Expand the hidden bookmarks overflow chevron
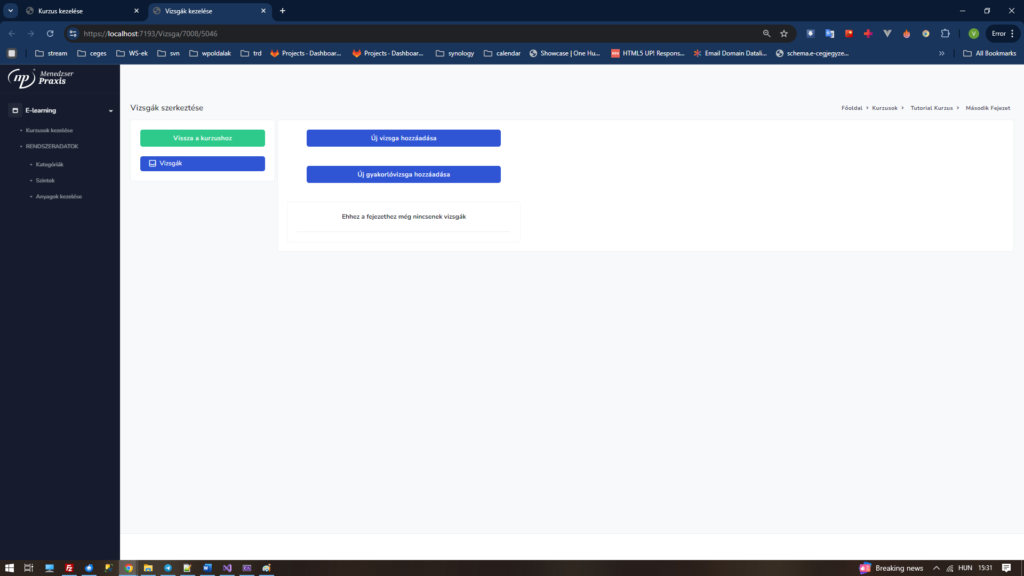1024x576 pixels. pos(941,53)
